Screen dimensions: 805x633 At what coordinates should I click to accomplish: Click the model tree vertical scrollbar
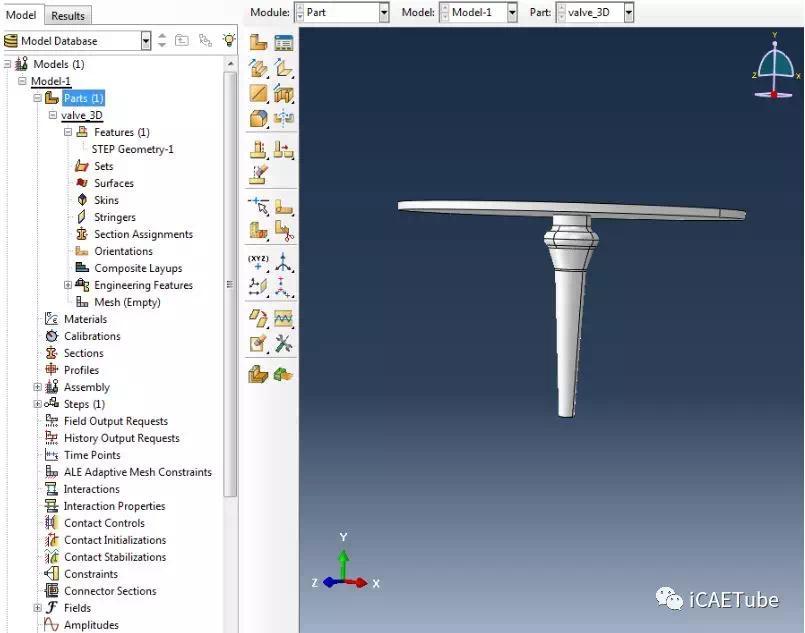coord(230,284)
